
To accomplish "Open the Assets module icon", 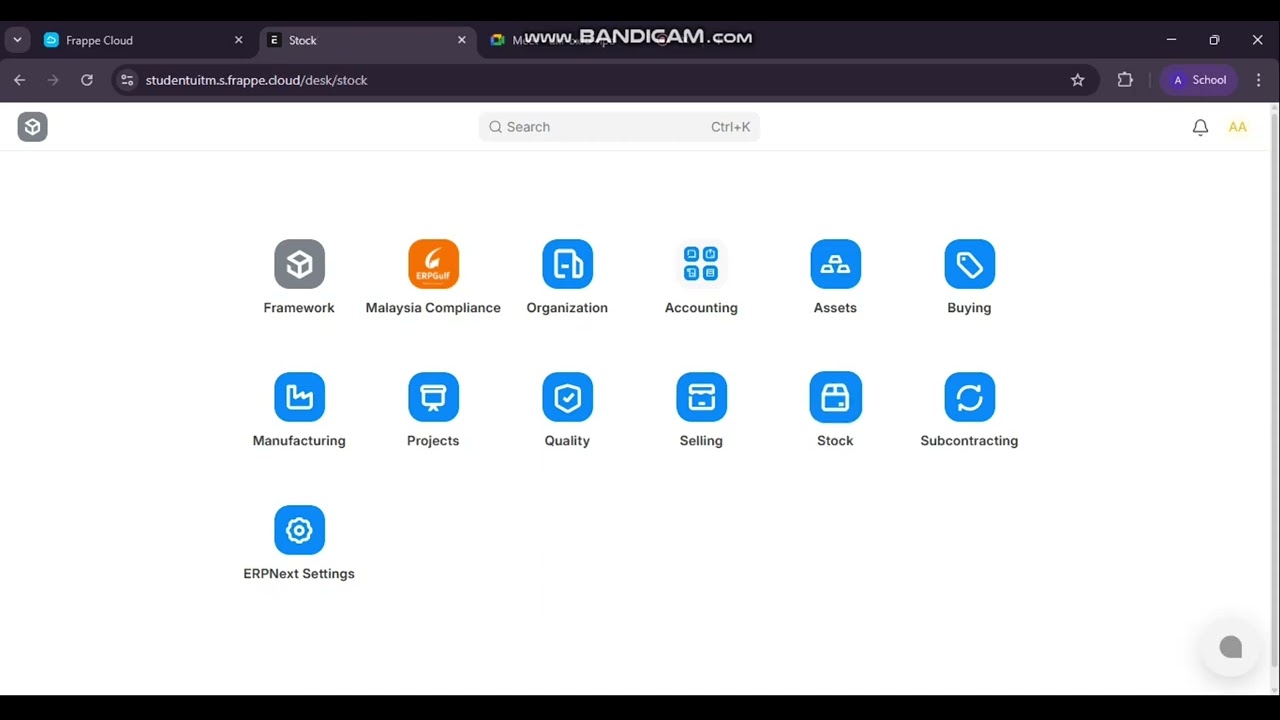I will point(835,264).
